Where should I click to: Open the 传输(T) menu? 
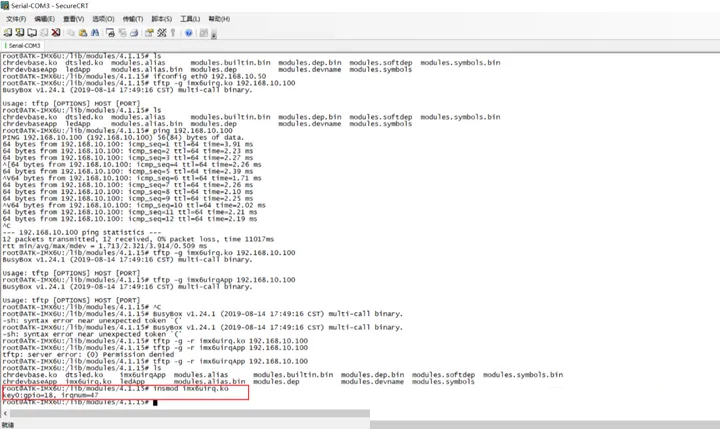133,19
